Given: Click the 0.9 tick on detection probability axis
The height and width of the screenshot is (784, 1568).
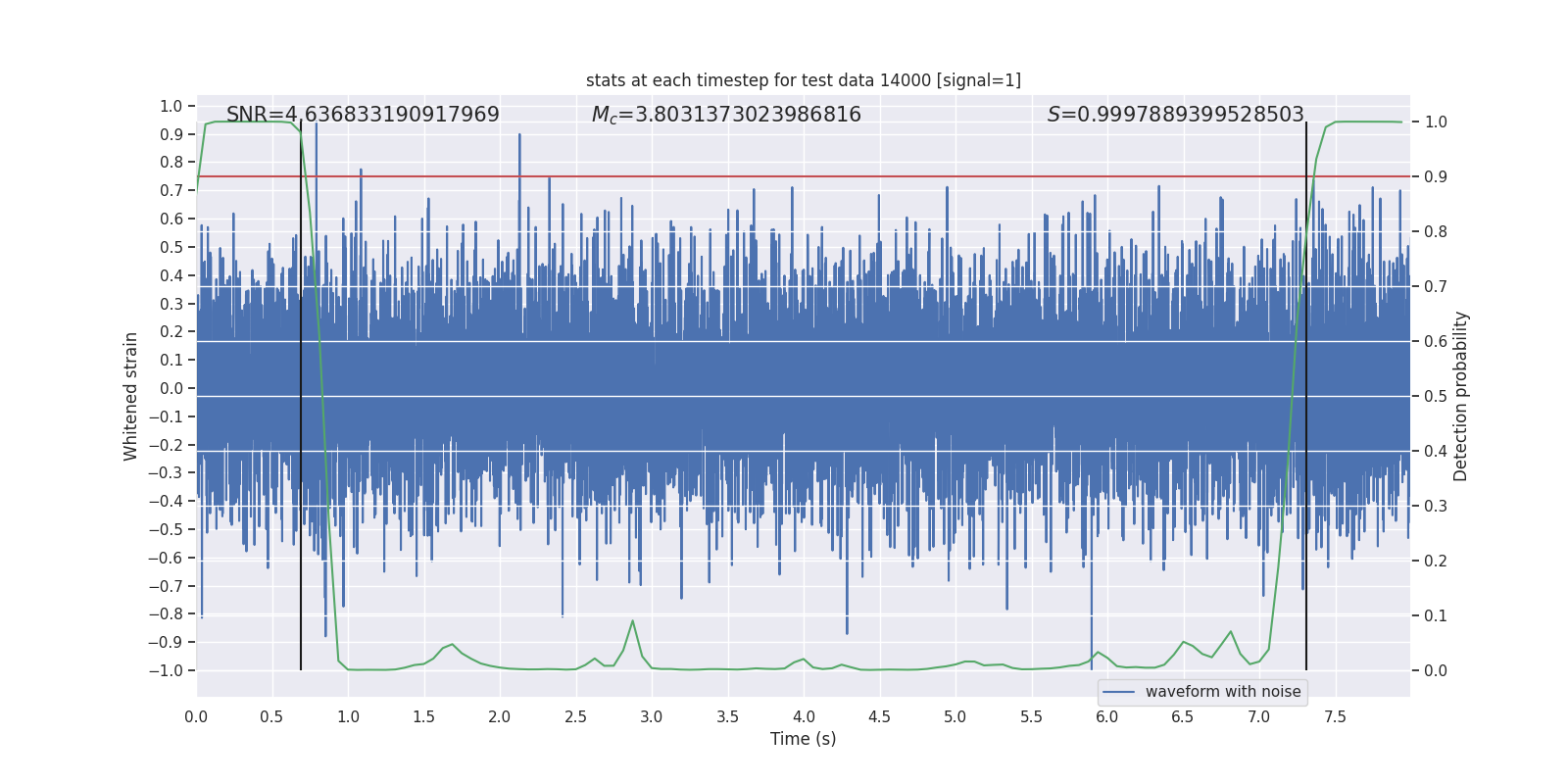Looking at the screenshot, I should coord(1435,176).
